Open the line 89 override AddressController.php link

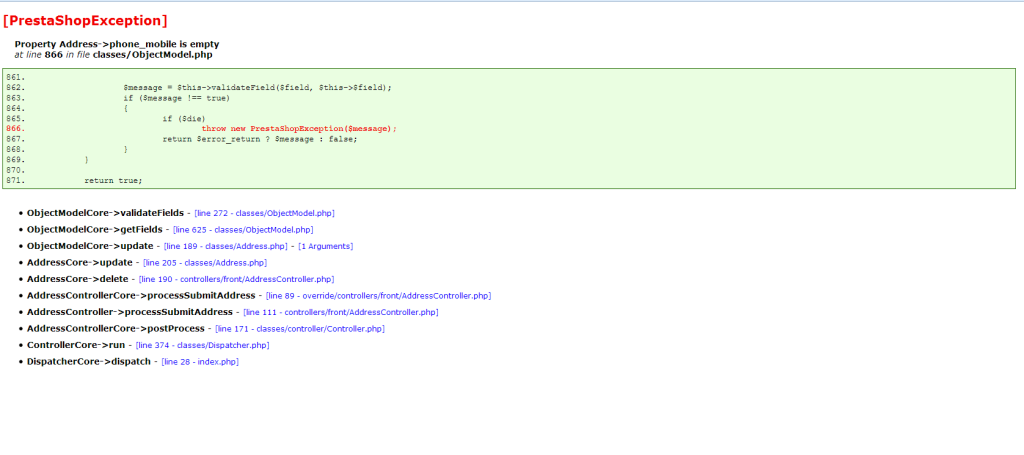point(378,296)
